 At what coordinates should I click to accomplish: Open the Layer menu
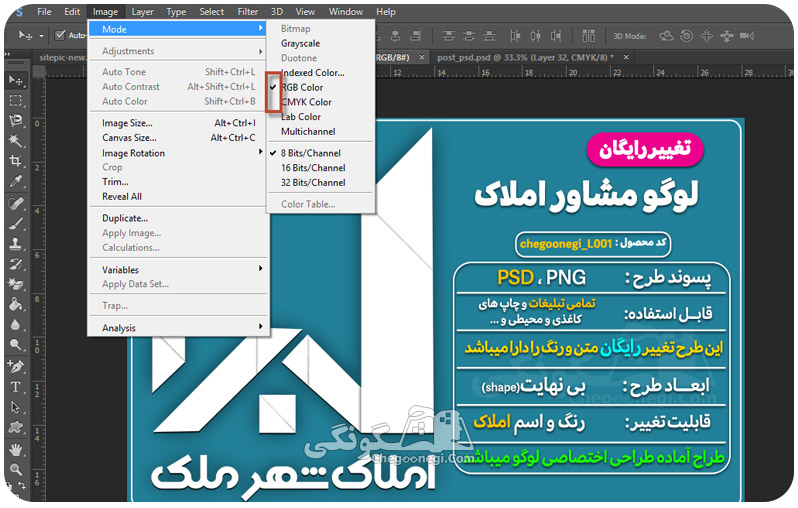coord(142,11)
